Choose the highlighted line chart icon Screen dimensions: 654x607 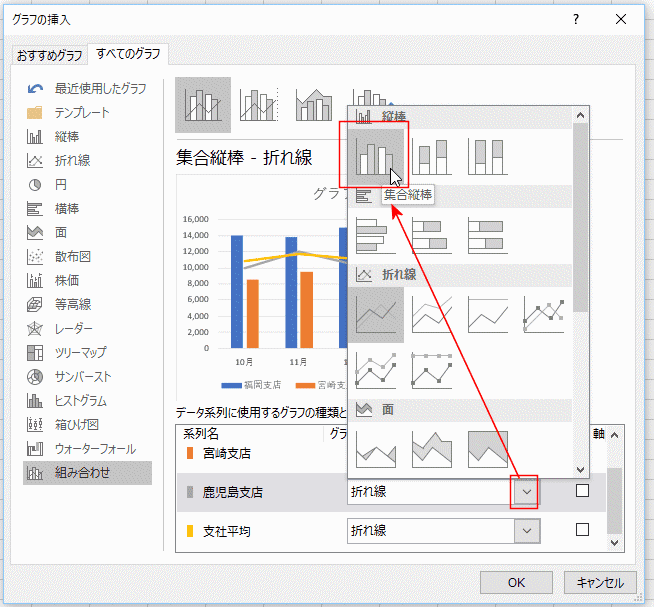[x=376, y=314]
